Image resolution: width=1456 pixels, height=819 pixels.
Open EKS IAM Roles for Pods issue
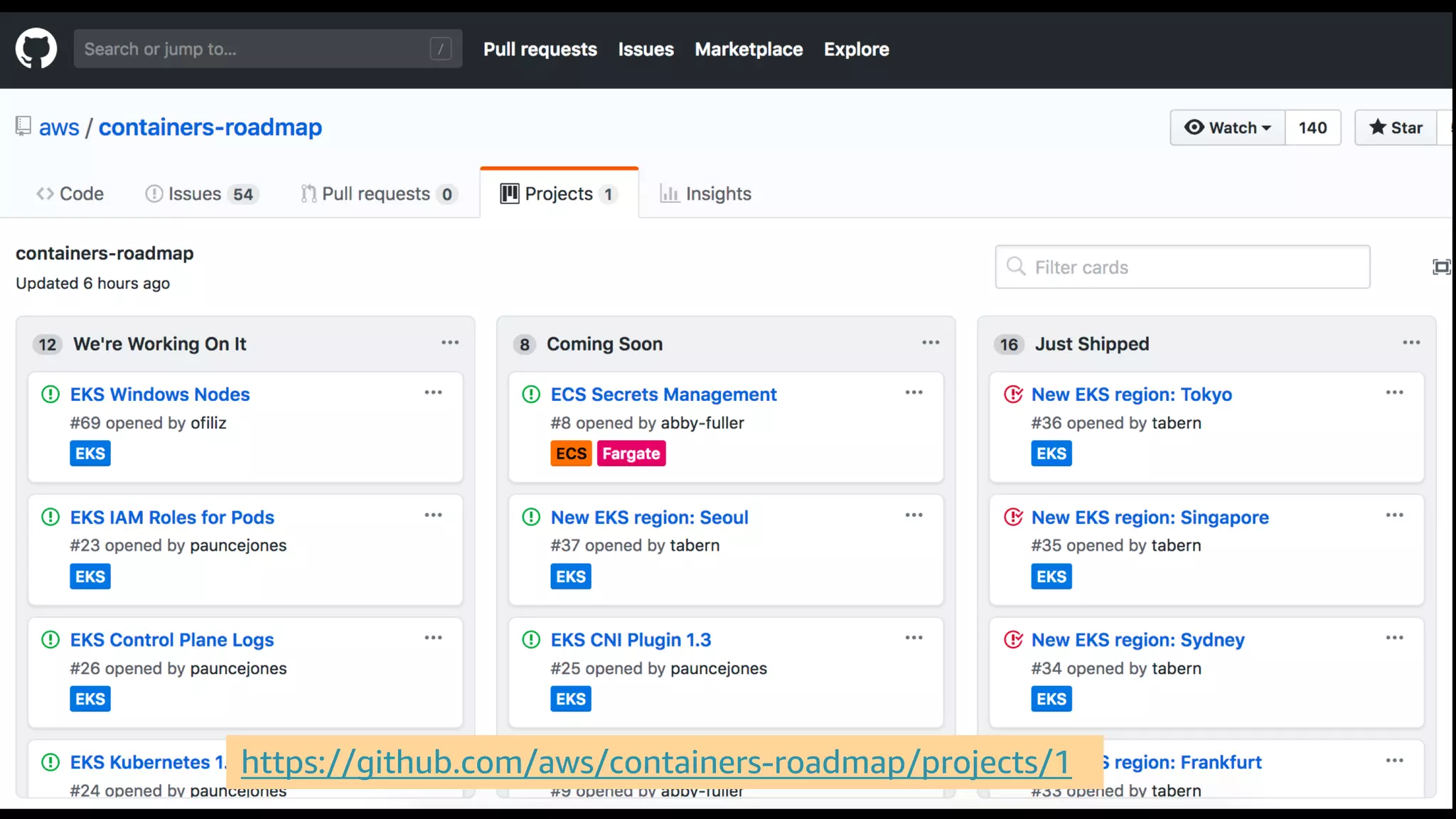click(x=172, y=517)
